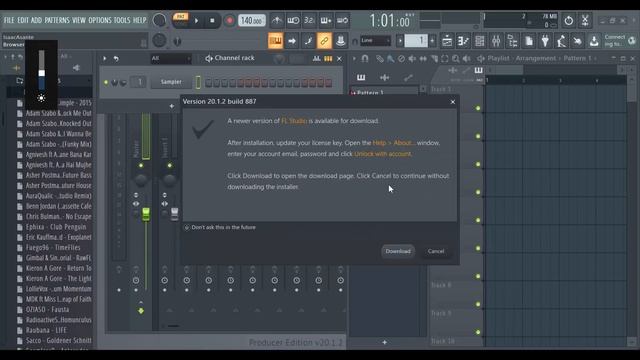Click the CPU/power meter icon
Screen dimensions: 640x360
(568, 20)
